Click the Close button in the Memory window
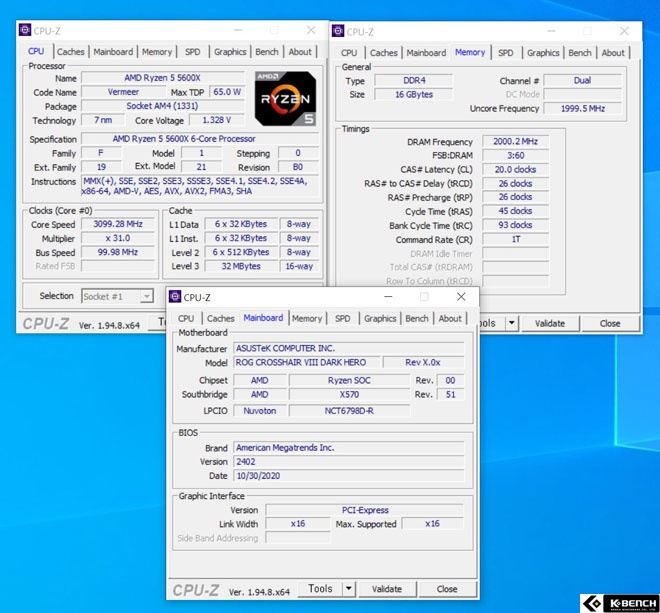 pos(610,323)
